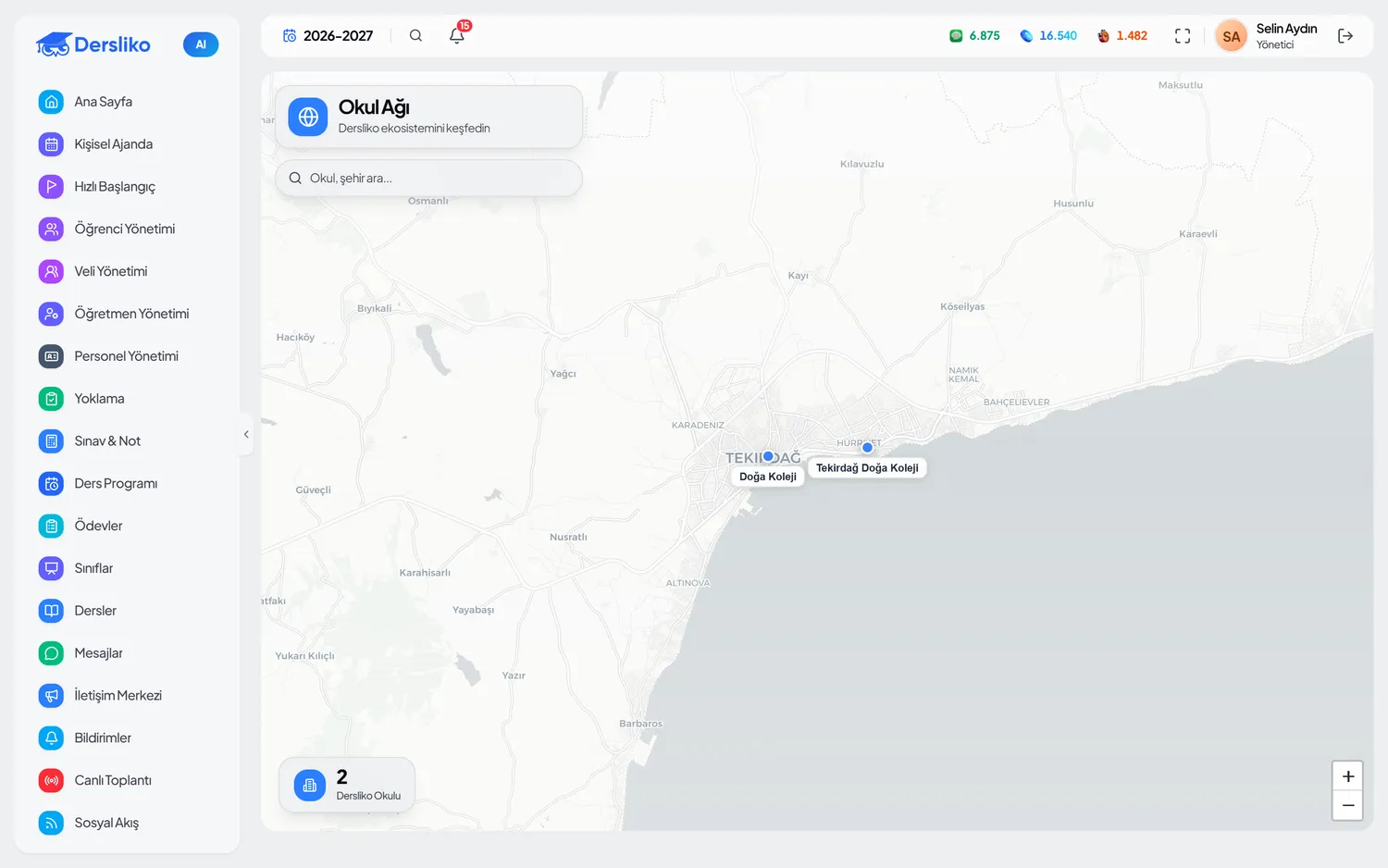Zoom out on the map
The height and width of the screenshot is (868, 1388).
point(1348,806)
